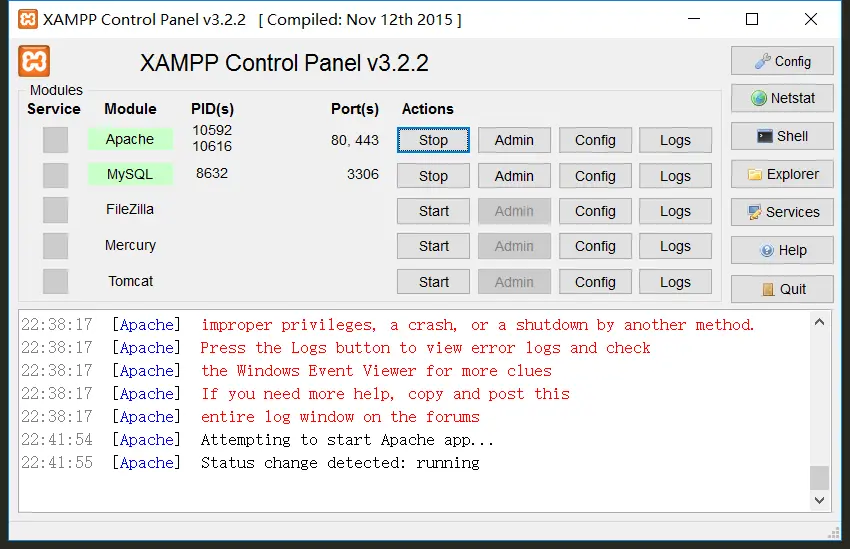Click the MySQL PID 8632 value

[212, 173]
